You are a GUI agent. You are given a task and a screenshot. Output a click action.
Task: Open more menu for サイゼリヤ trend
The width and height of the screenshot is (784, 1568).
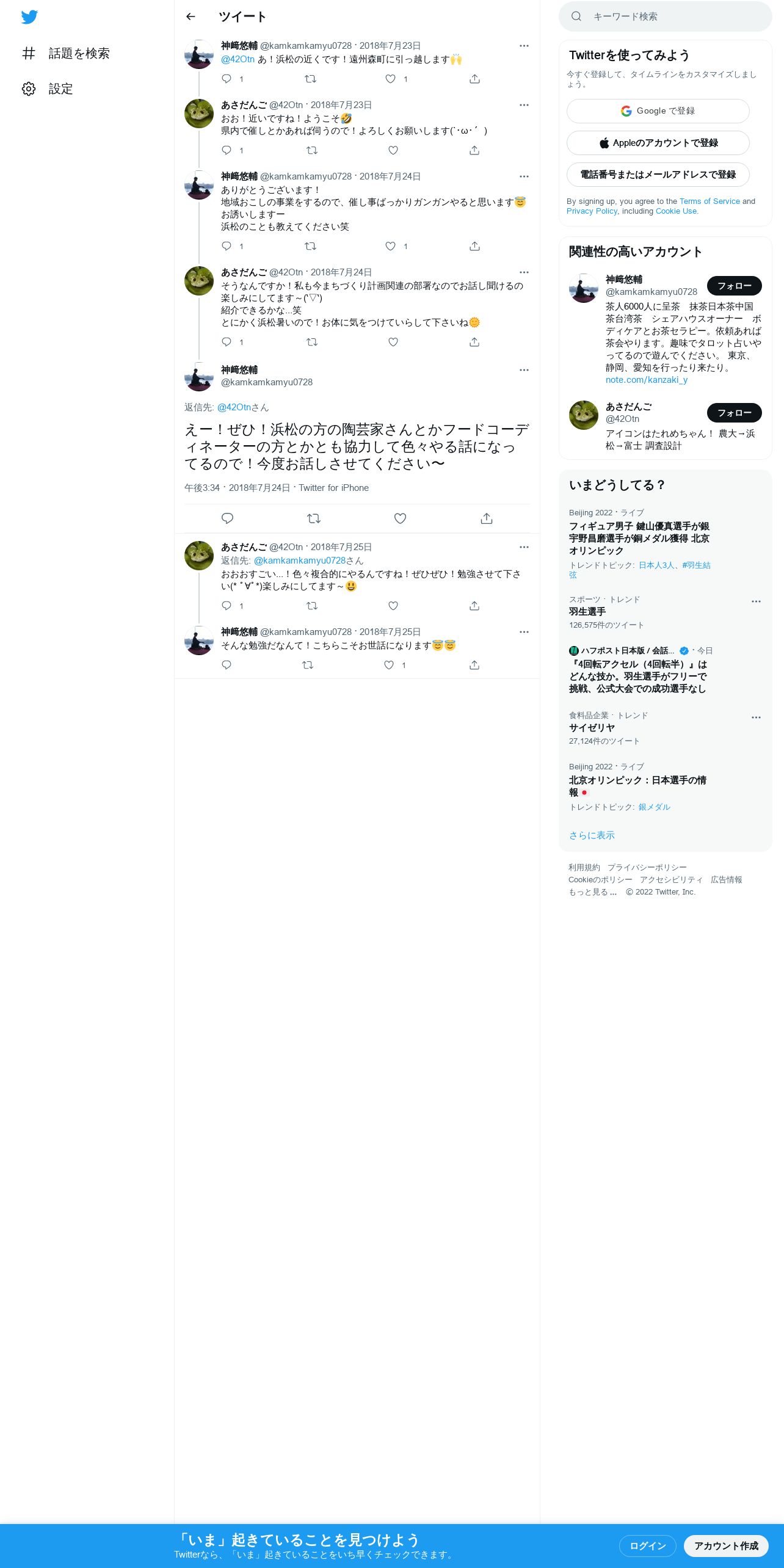point(756,717)
